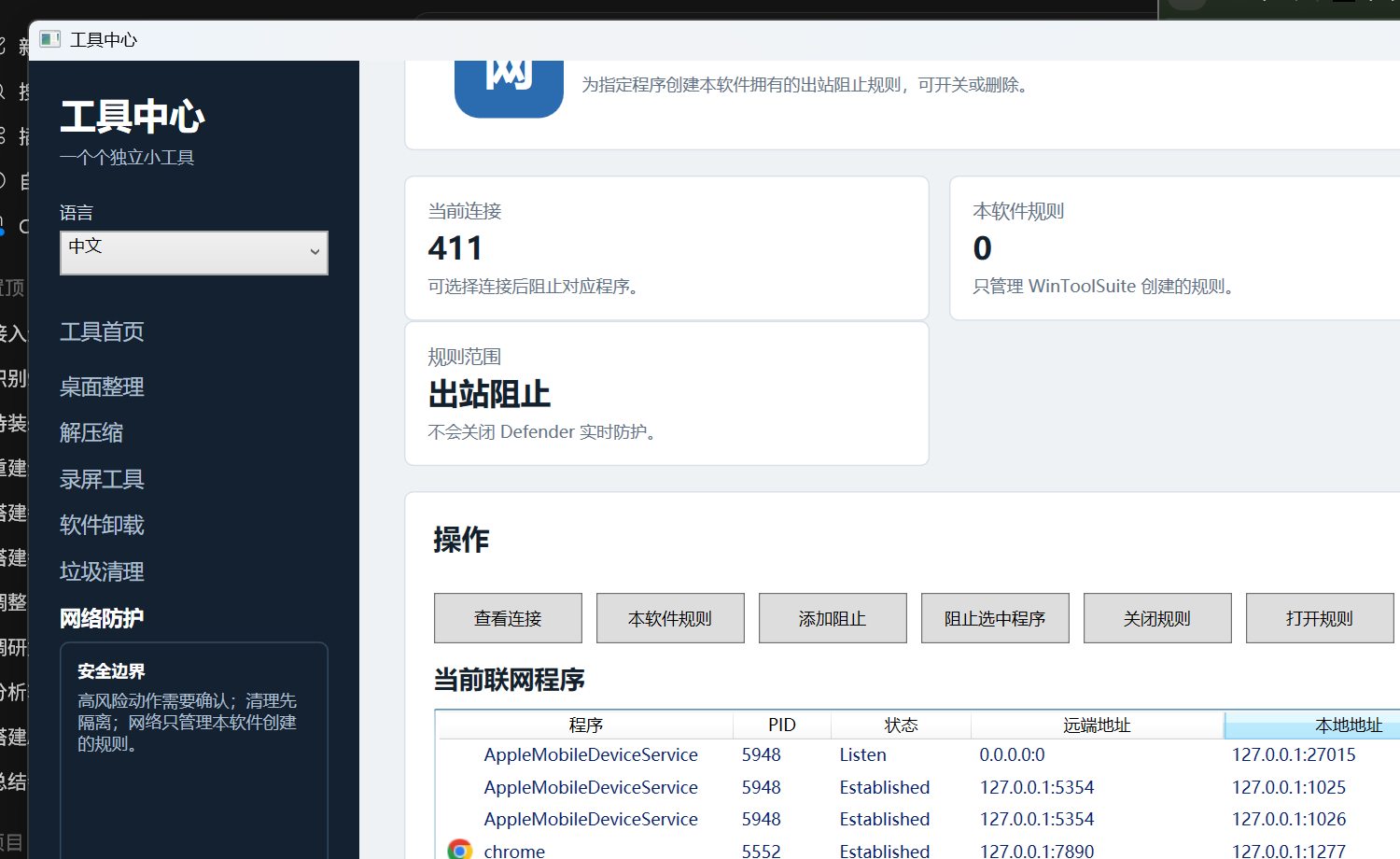The height and width of the screenshot is (859, 1400).
Task: Sort by the 状态 column header
Action: point(901,725)
